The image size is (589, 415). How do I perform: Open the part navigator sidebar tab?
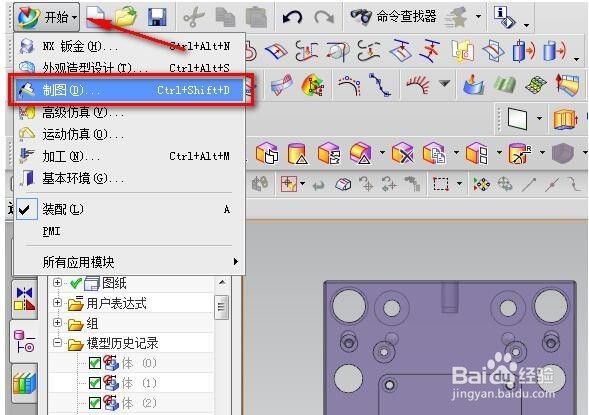click(25, 341)
